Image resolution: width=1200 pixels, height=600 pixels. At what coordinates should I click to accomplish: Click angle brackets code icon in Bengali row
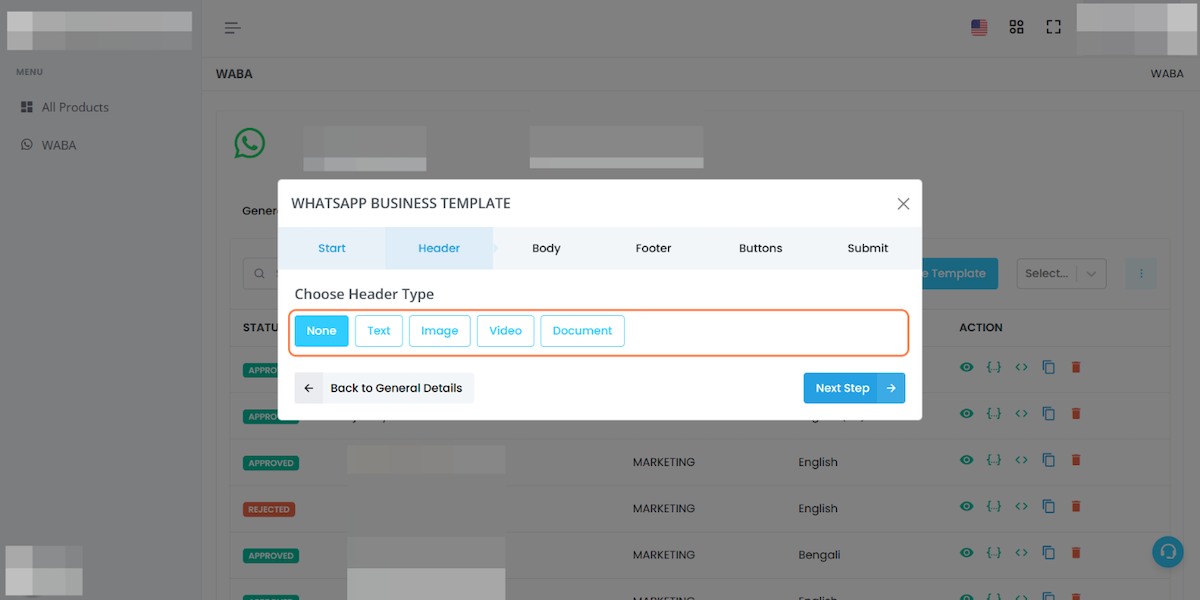click(x=1021, y=553)
